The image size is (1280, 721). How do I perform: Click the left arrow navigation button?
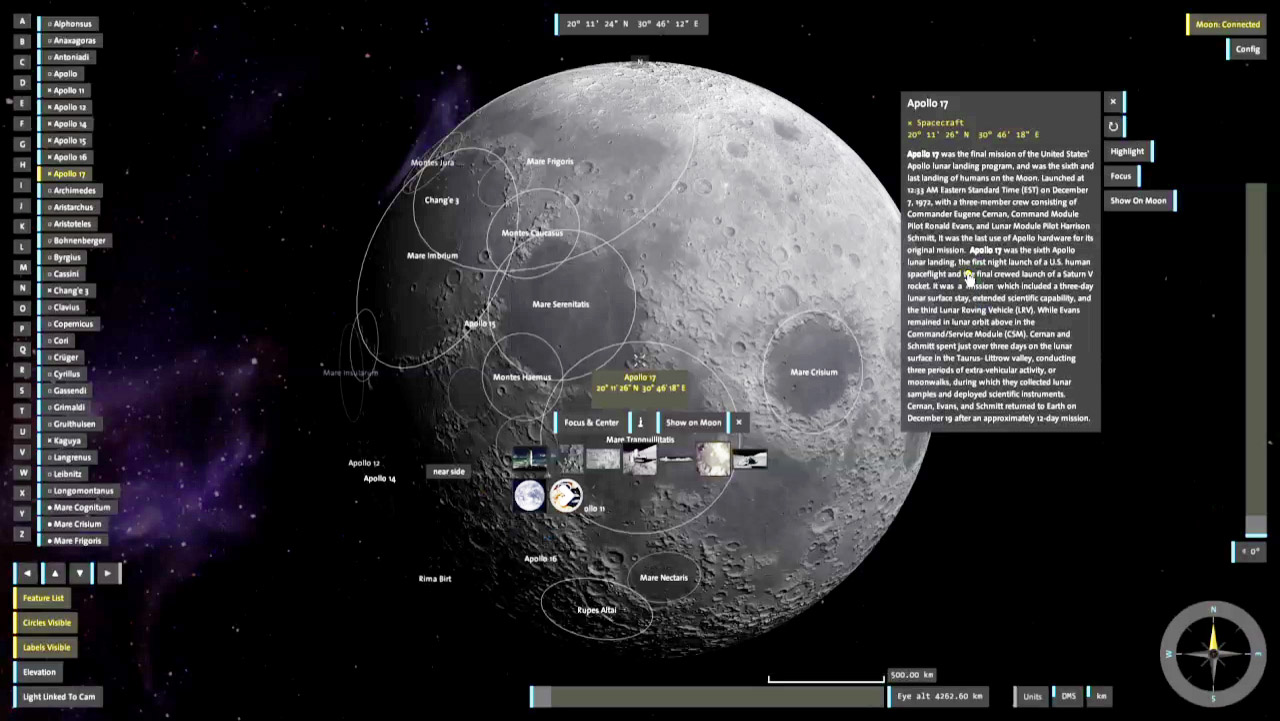(x=27, y=573)
